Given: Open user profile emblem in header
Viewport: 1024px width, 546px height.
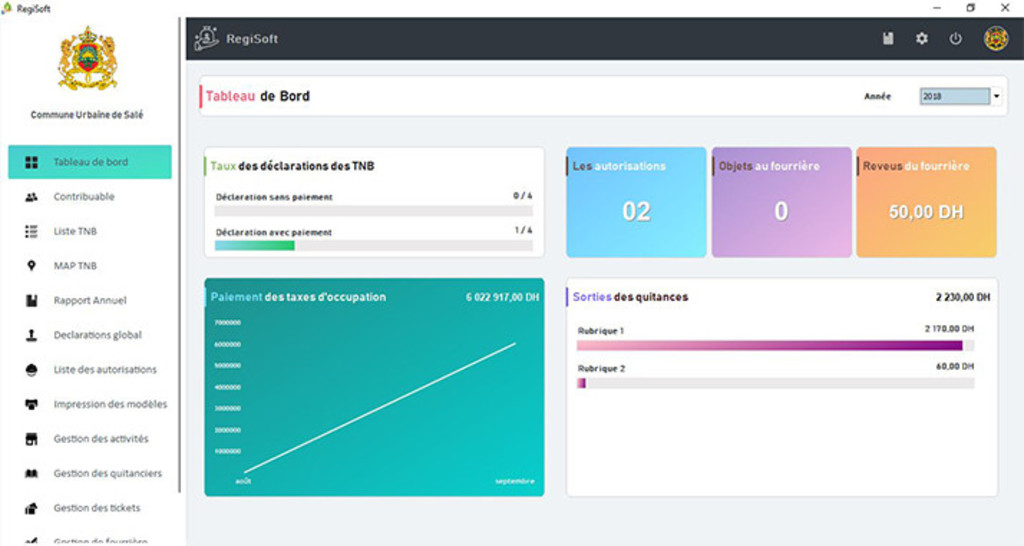Looking at the screenshot, I should click(x=995, y=39).
